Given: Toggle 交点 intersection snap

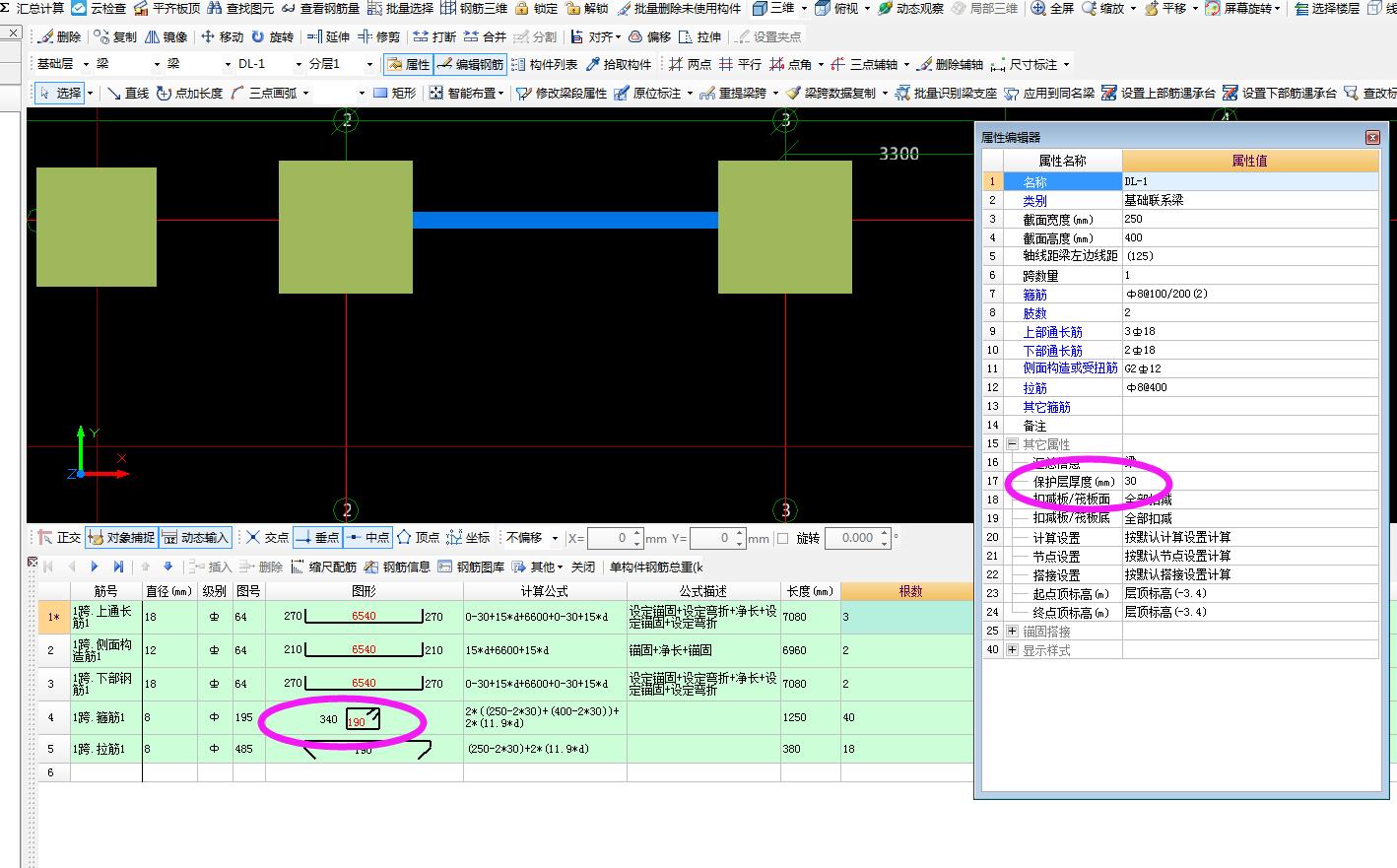Looking at the screenshot, I should (267, 537).
